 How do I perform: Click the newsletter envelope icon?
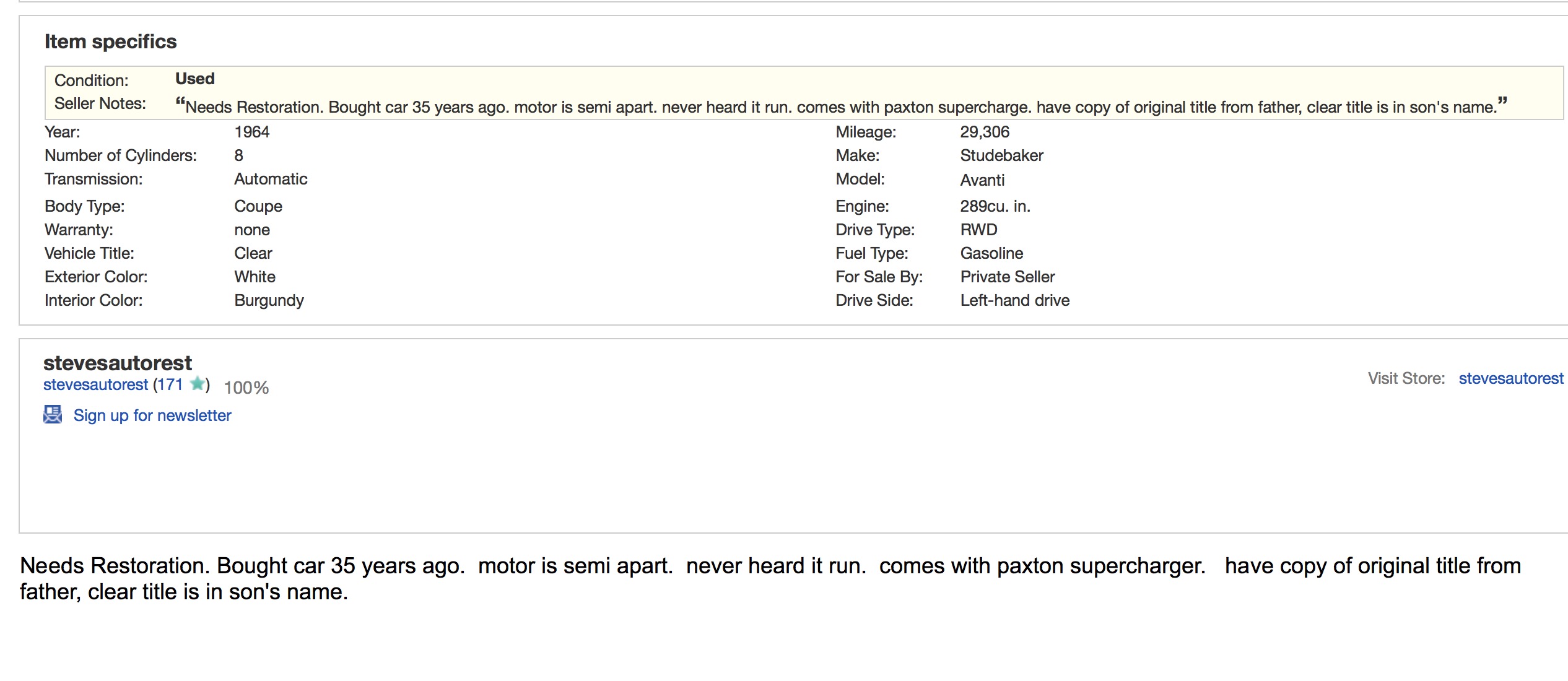pyautogui.click(x=53, y=414)
